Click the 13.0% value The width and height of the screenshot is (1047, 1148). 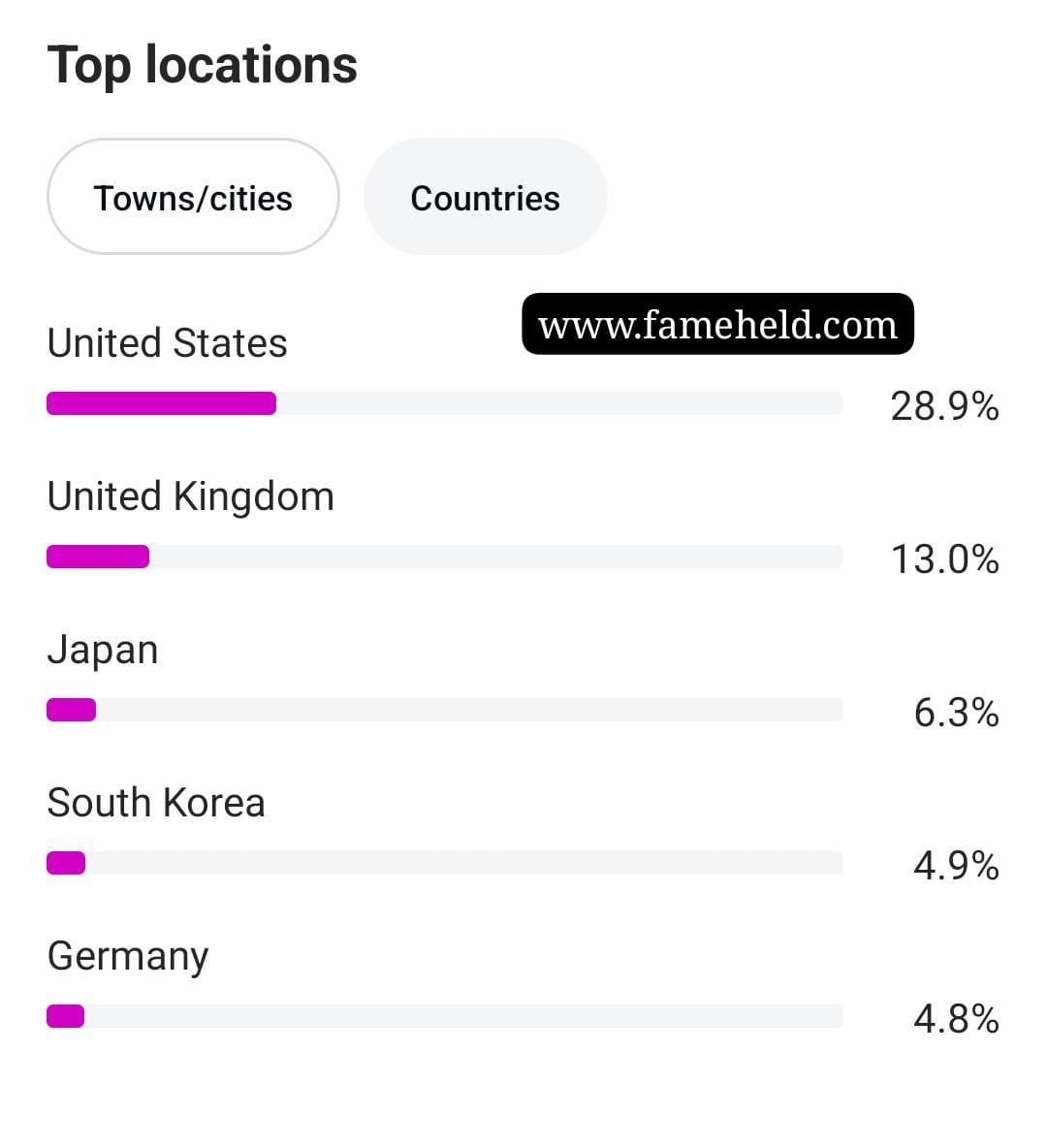(944, 559)
